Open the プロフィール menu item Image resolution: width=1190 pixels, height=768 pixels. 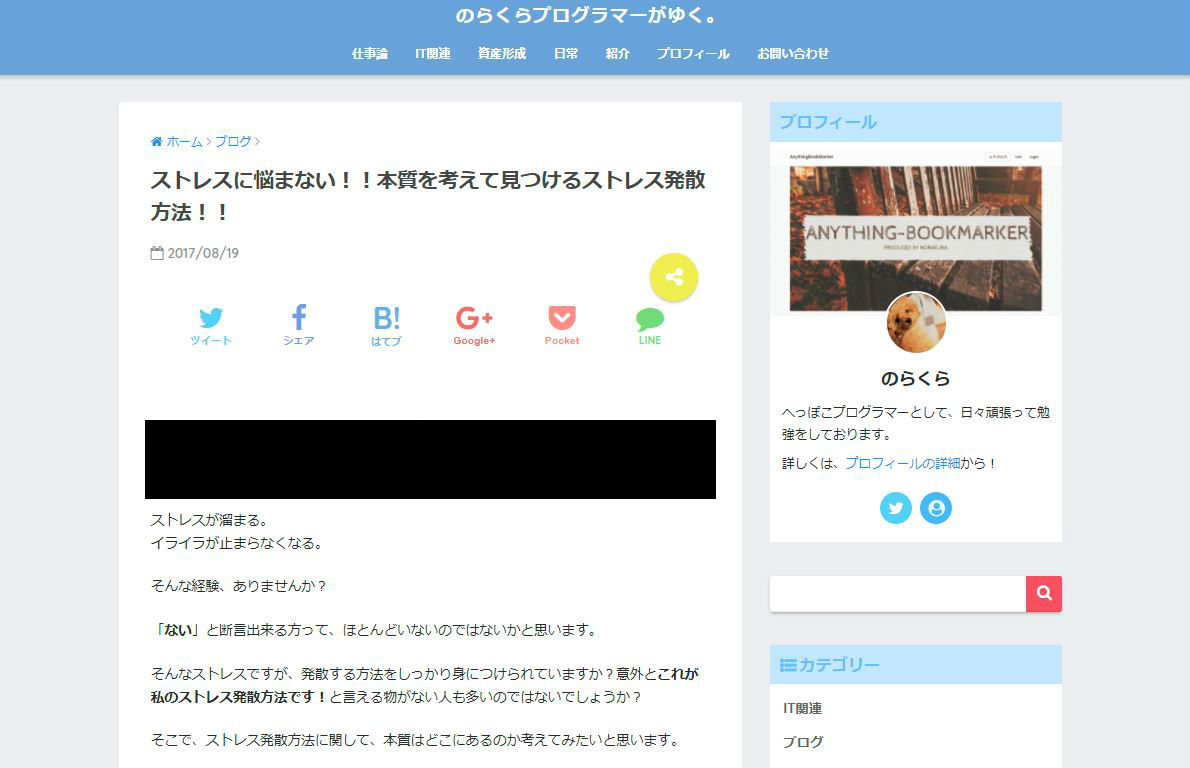coord(695,54)
